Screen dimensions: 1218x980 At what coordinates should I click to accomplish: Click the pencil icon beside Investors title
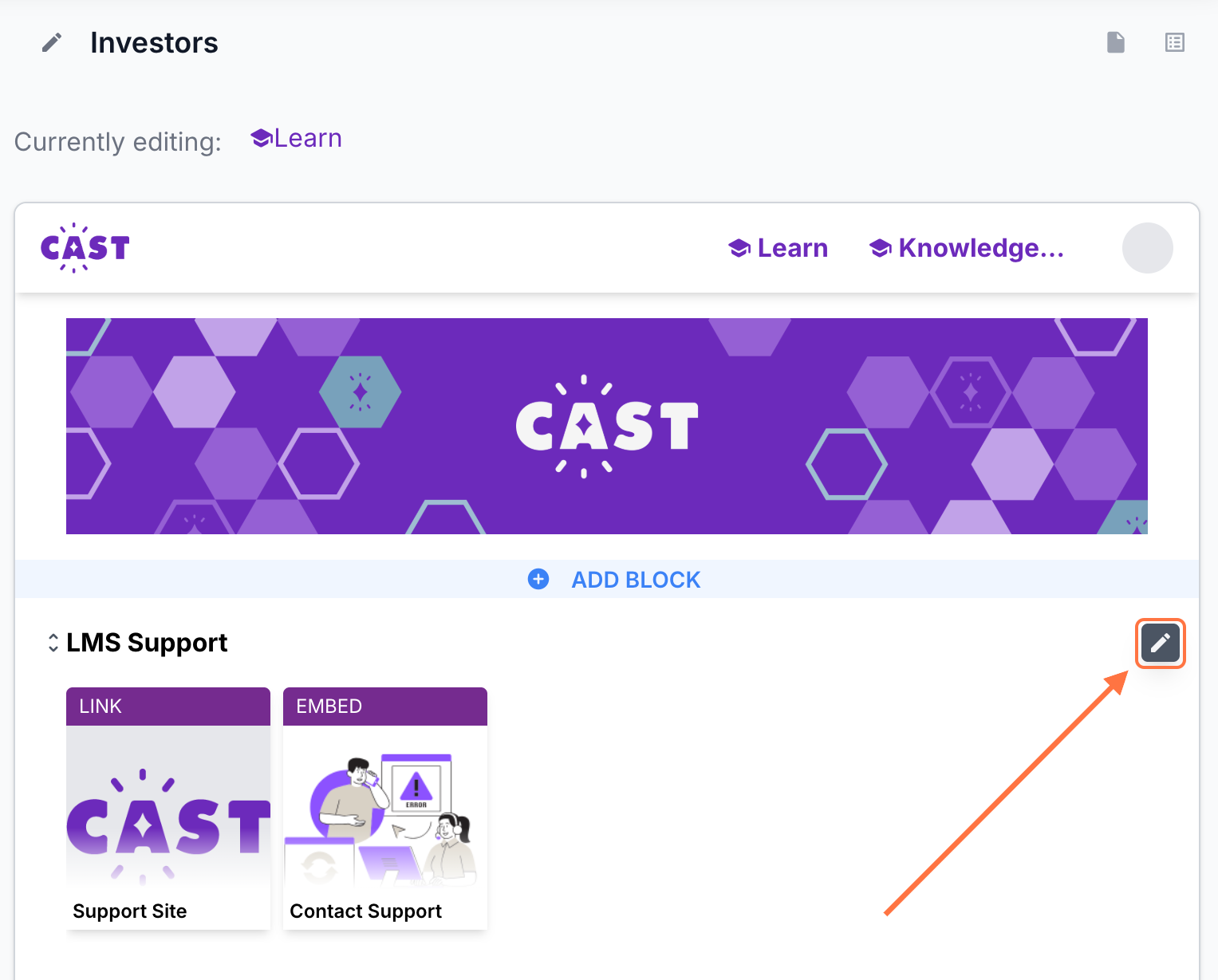click(52, 43)
